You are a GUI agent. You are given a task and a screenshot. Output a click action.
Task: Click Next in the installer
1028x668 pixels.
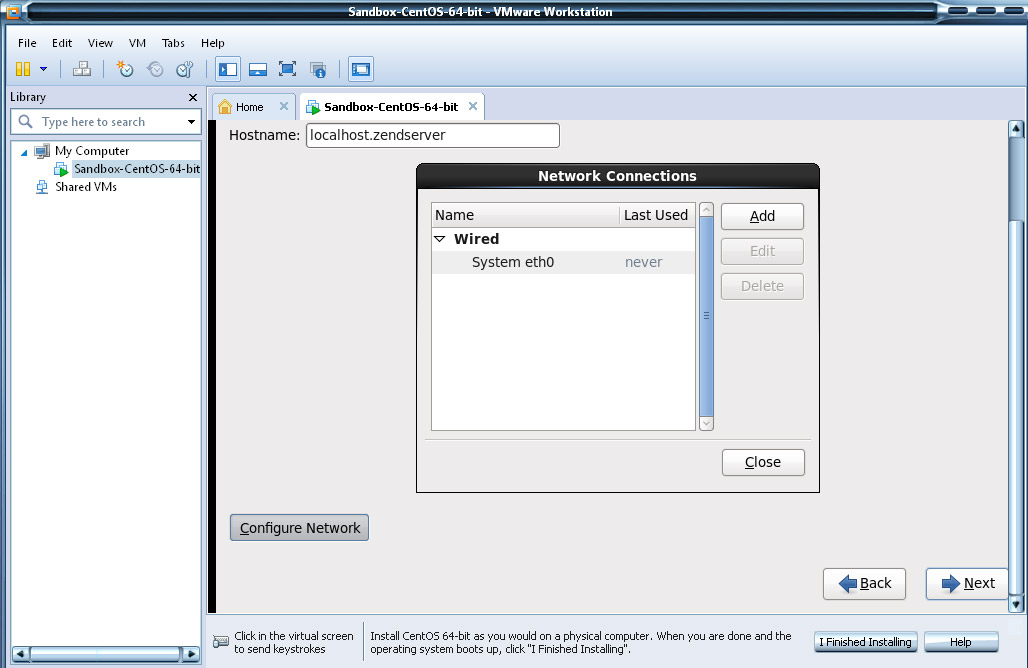pyautogui.click(x=968, y=583)
